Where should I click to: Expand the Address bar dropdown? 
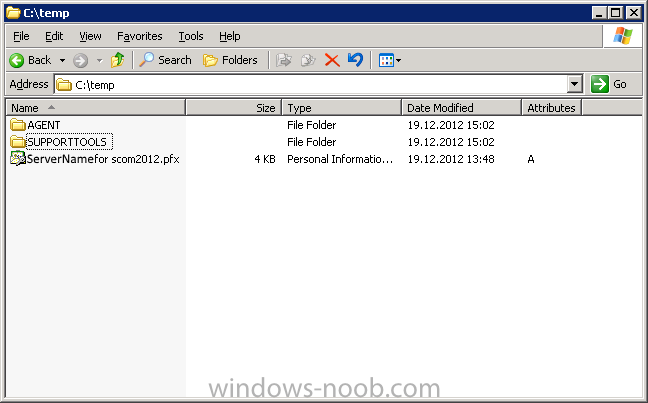574,84
